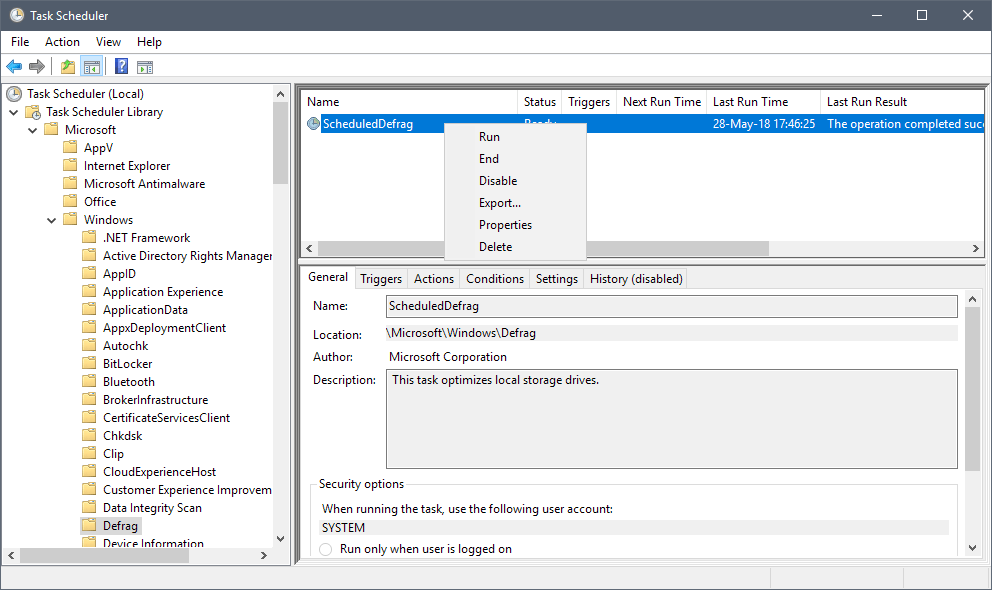Toggle the Show/Hide Console Tree icon
This screenshot has height=590, width=992.
(92, 66)
